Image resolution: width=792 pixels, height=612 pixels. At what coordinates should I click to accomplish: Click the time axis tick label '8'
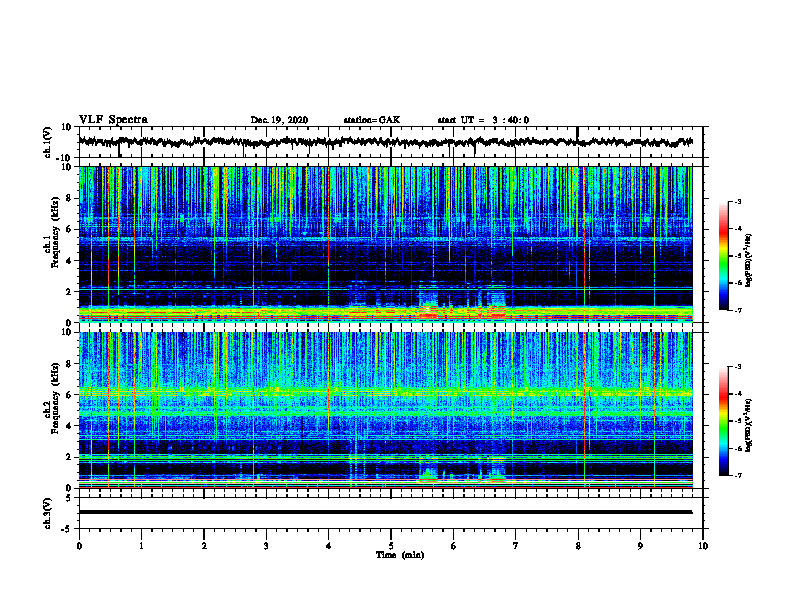point(578,546)
